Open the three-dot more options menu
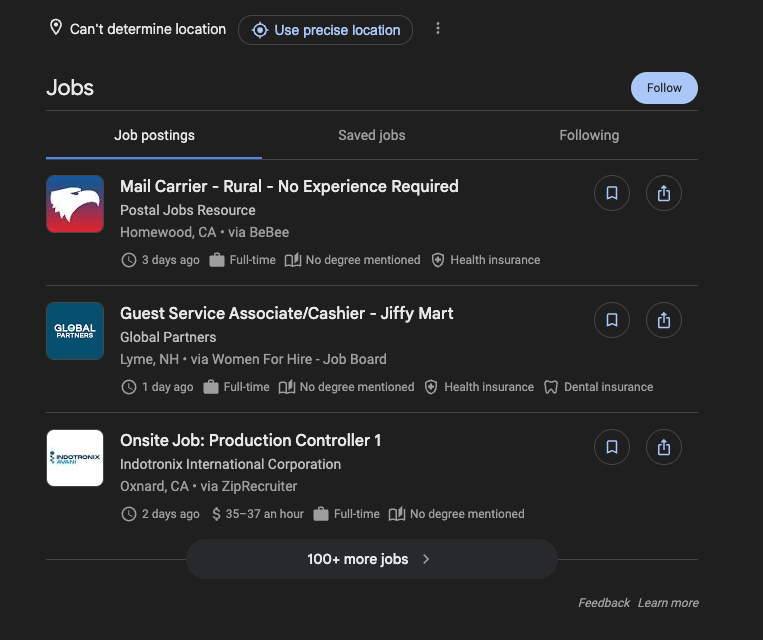The height and width of the screenshot is (640, 763). 438,28
